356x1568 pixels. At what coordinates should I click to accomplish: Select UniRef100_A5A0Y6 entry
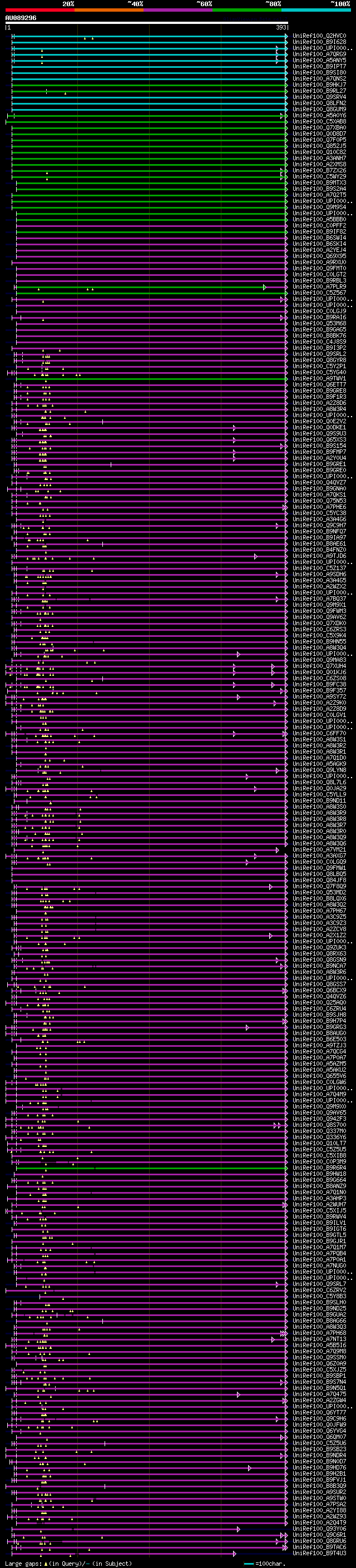[x=319, y=115]
